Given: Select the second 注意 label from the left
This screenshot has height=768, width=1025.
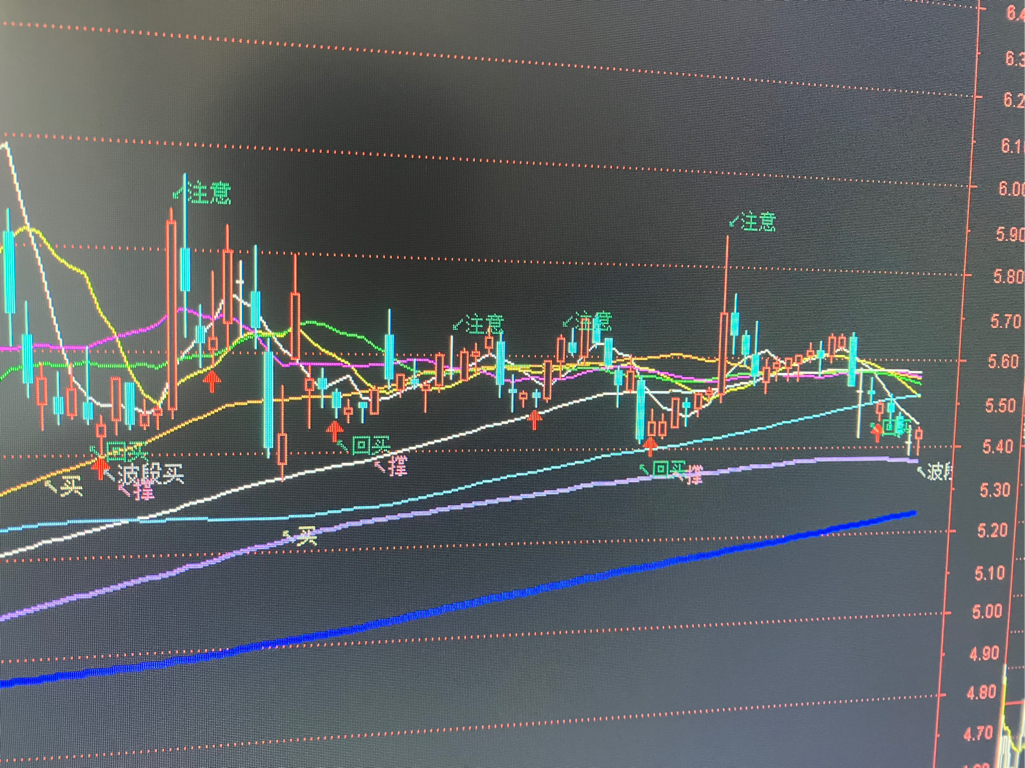Looking at the screenshot, I should click(484, 324).
